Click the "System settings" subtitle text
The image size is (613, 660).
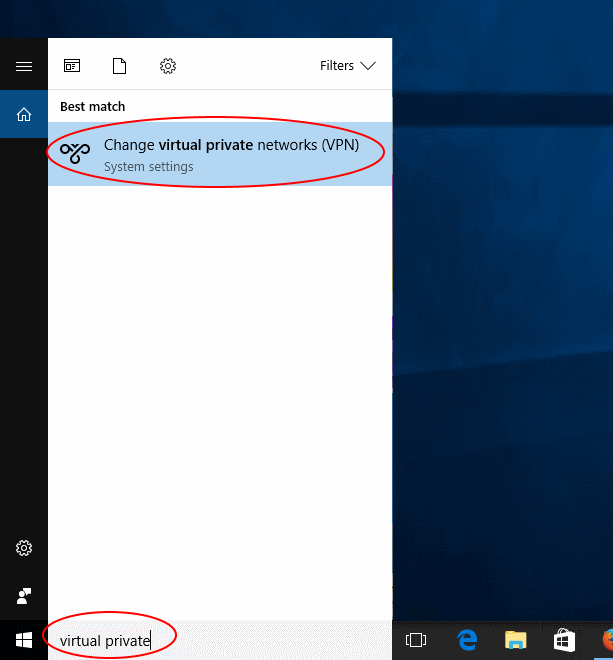pos(149,167)
